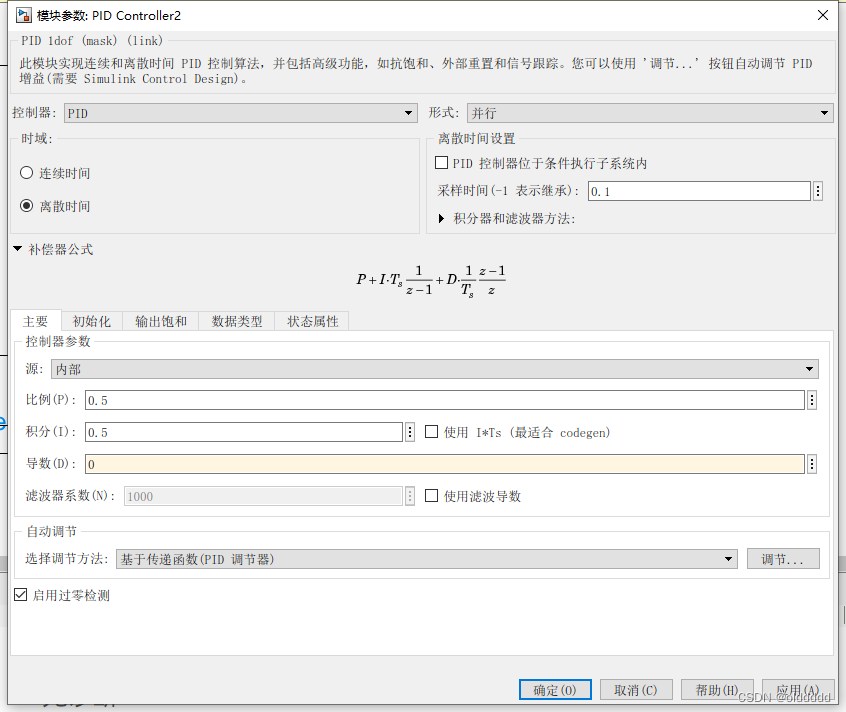This screenshot has height=712, width=846.
Task: Select the 连续时间 radio button
Action: [x=26, y=173]
